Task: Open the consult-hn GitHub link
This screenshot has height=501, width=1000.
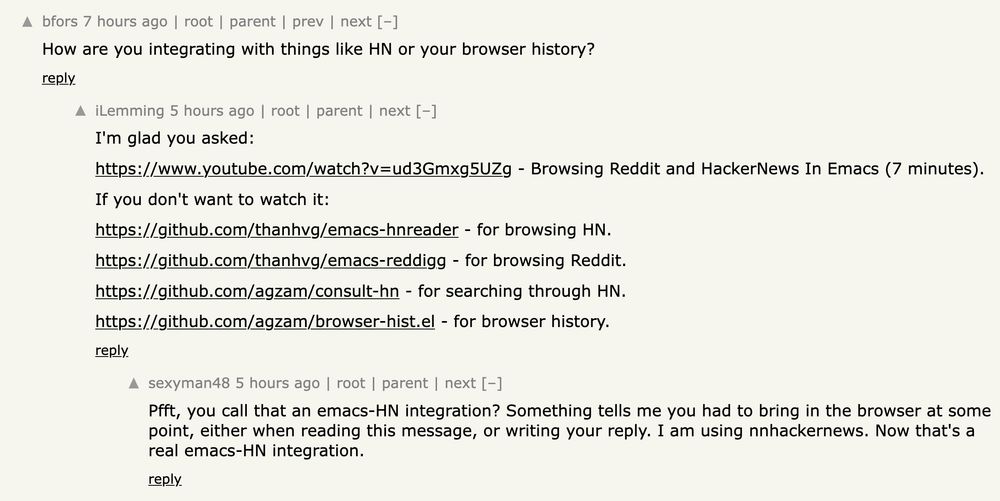Action: pos(247,291)
